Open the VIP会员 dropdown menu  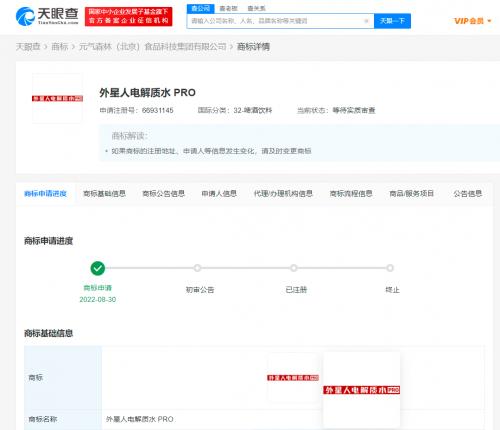tap(472, 21)
